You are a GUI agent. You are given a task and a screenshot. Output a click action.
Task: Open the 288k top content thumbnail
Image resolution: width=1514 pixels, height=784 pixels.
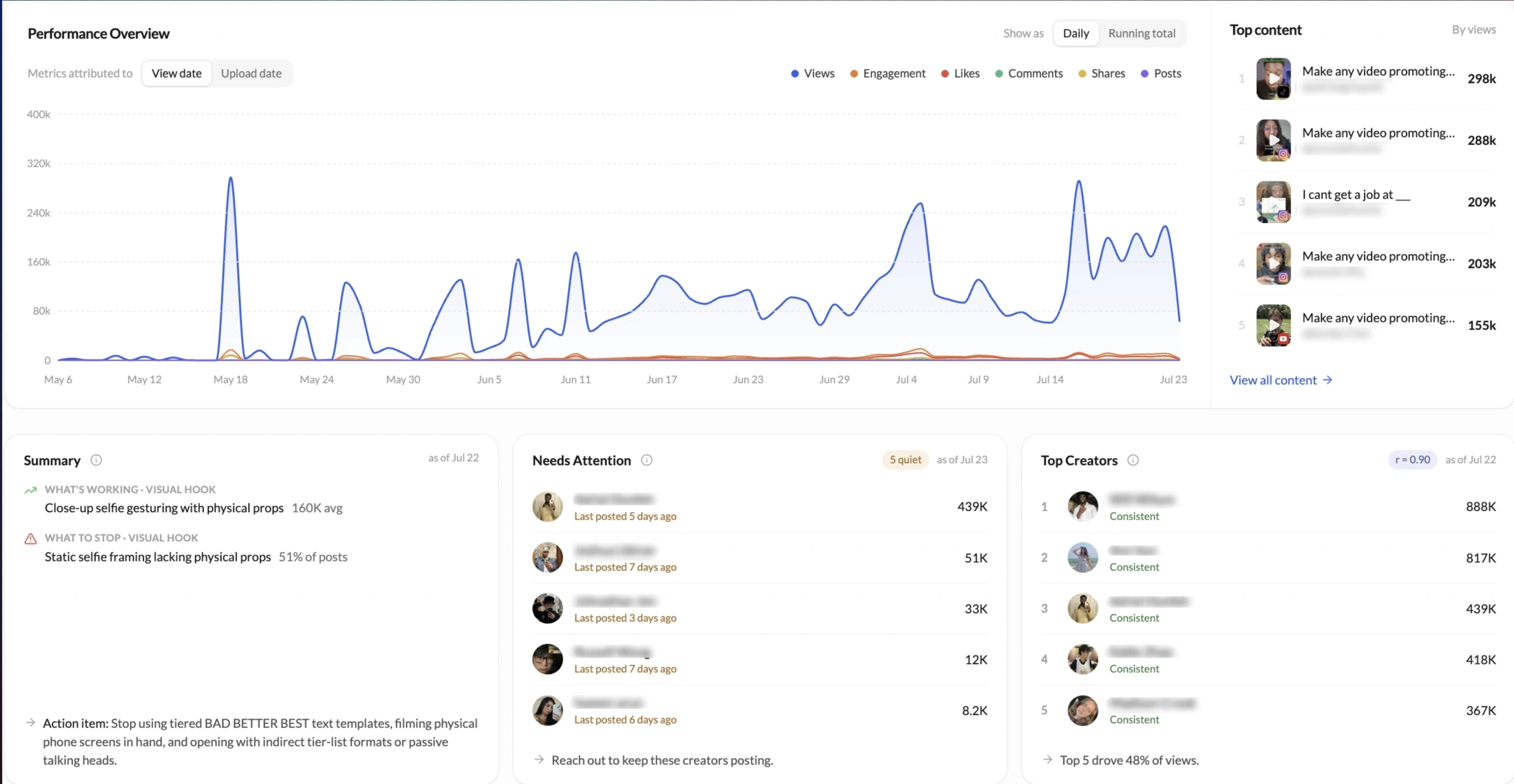[x=1273, y=140]
